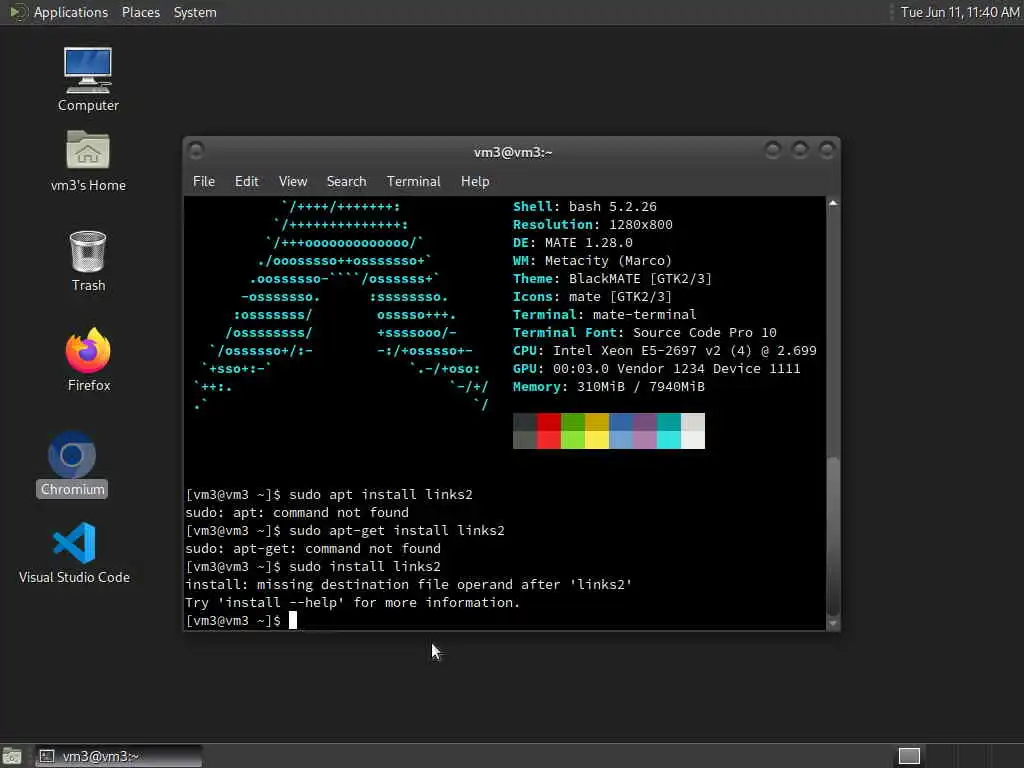Close the terminal window
The height and width of the screenshot is (768, 1024).
tap(827, 151)
